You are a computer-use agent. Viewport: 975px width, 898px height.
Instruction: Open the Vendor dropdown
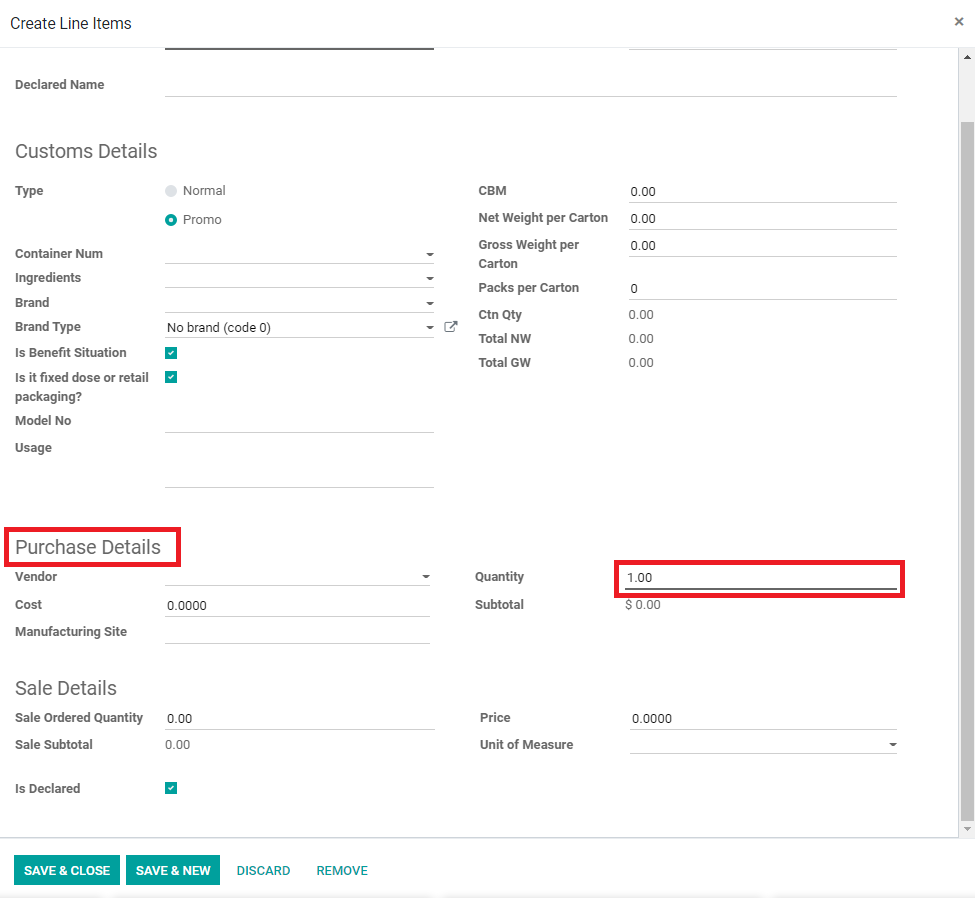click(426, 577)
